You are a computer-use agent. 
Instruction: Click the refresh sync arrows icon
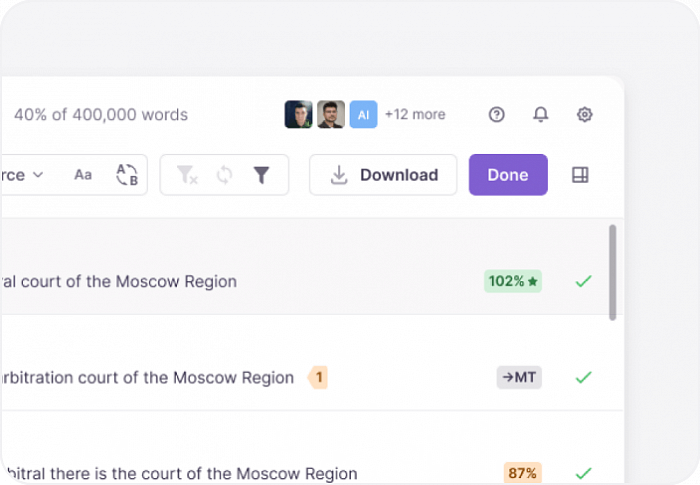[225, 175]
